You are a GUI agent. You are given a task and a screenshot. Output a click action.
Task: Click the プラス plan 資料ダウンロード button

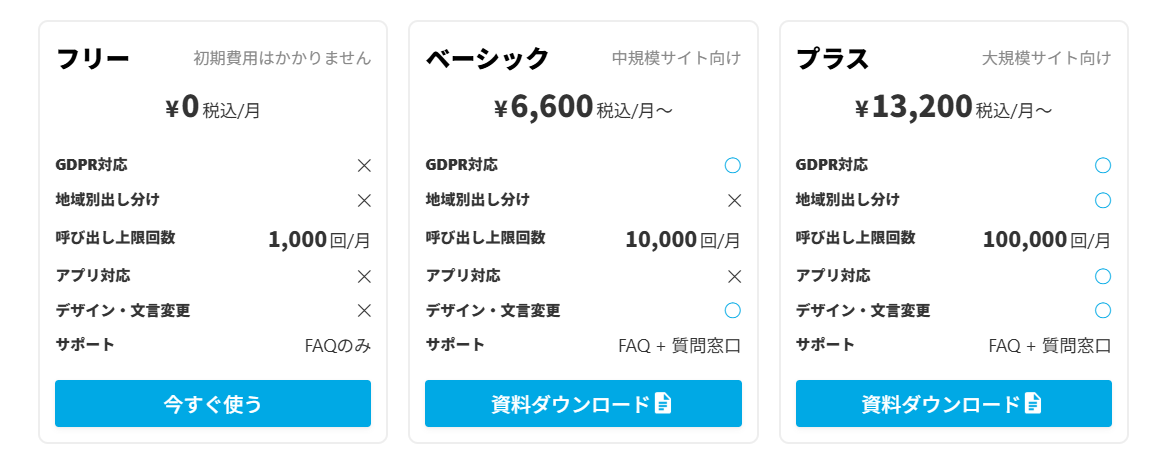(x=953, y=404)
